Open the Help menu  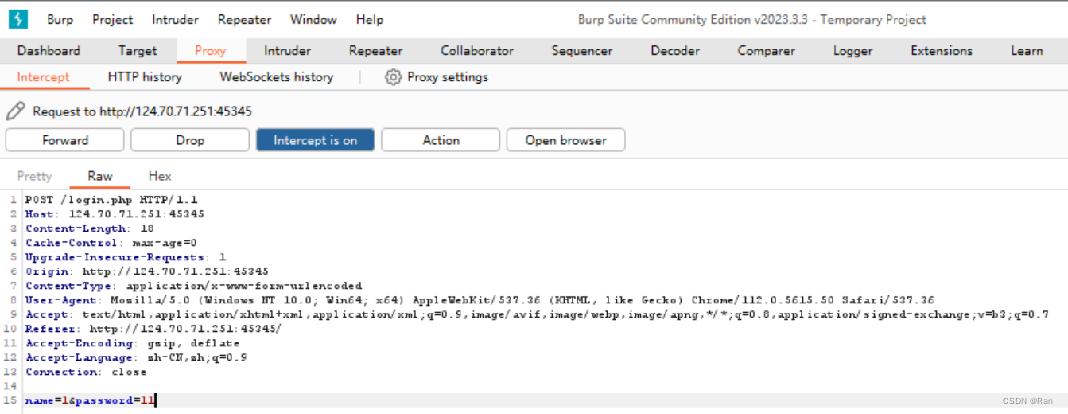tap(370, 20)
